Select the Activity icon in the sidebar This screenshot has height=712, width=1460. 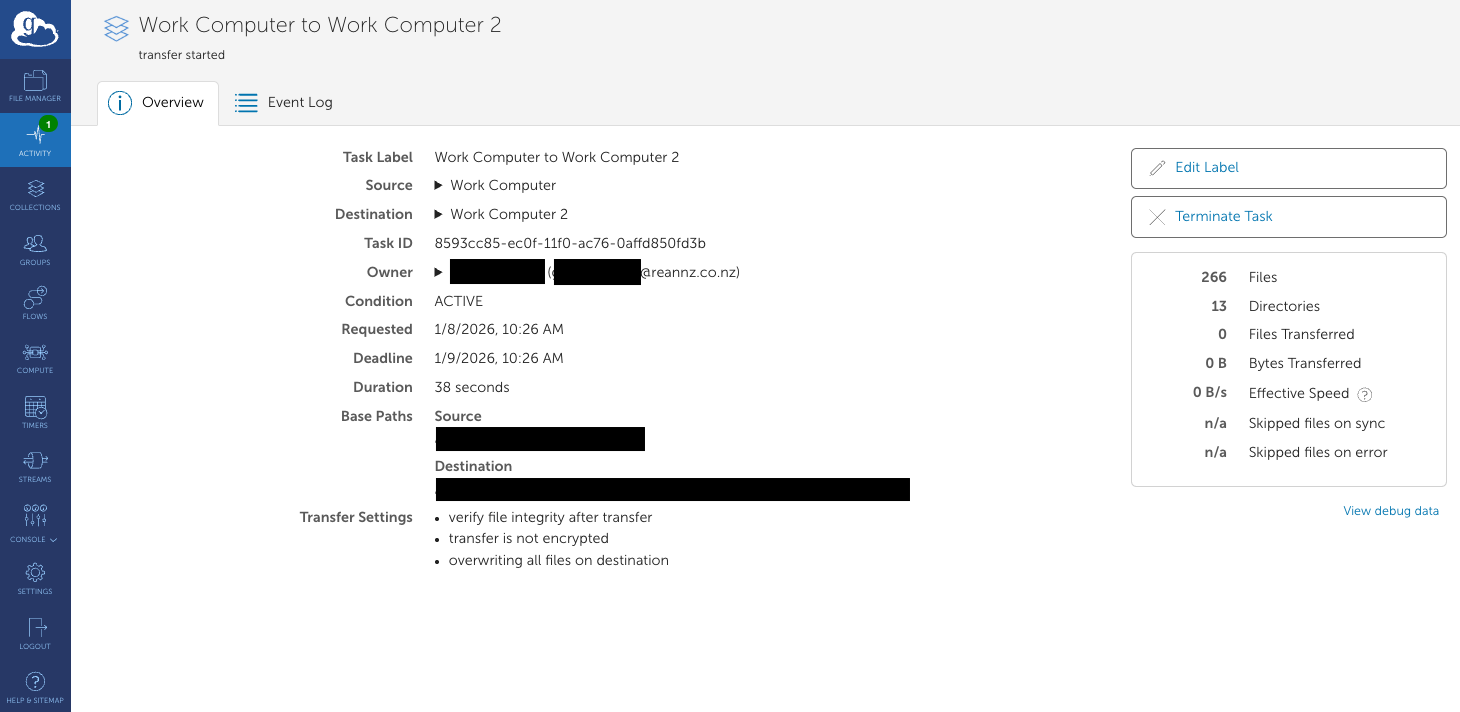click(x=35, y=140)
